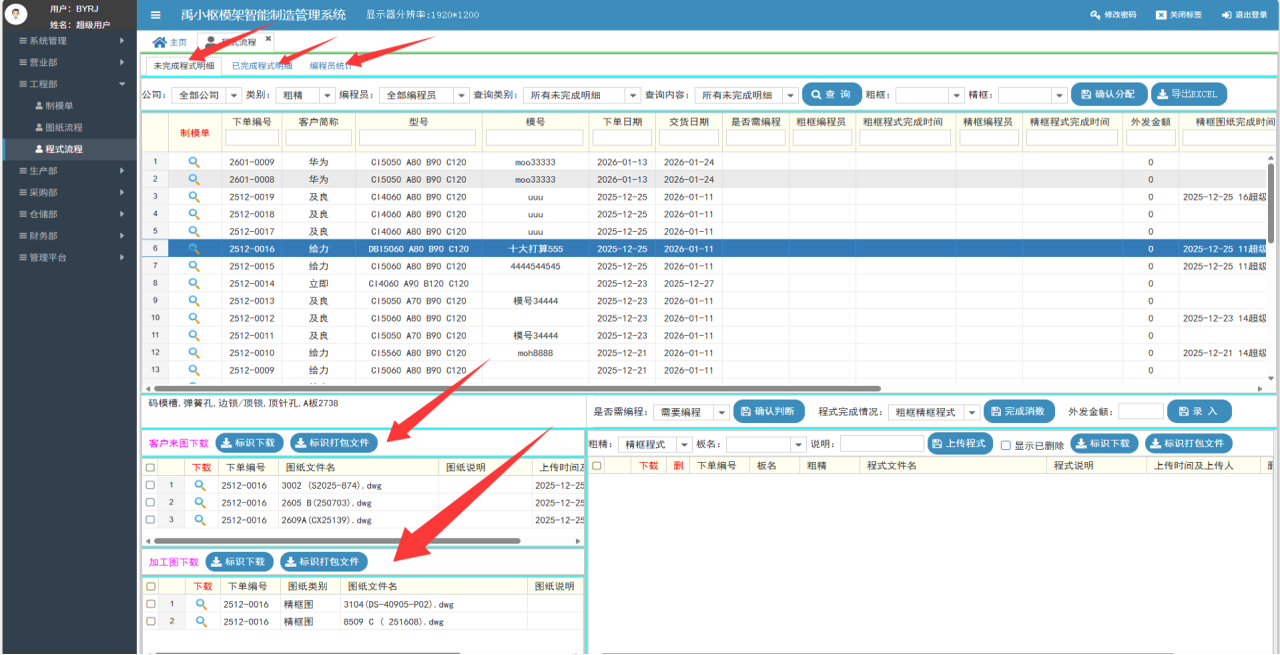Click the hamburger menu icon in header
The width and height of the screenshot is (1280, 655).
coord(156,15)
